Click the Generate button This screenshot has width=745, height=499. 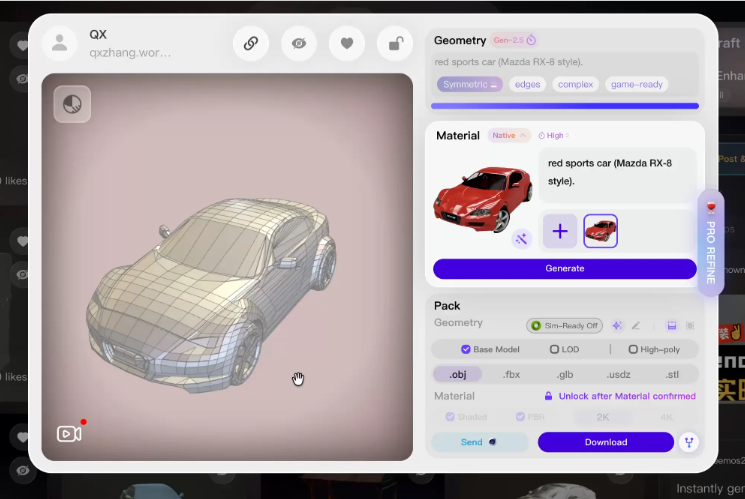[x=565, y=269]
